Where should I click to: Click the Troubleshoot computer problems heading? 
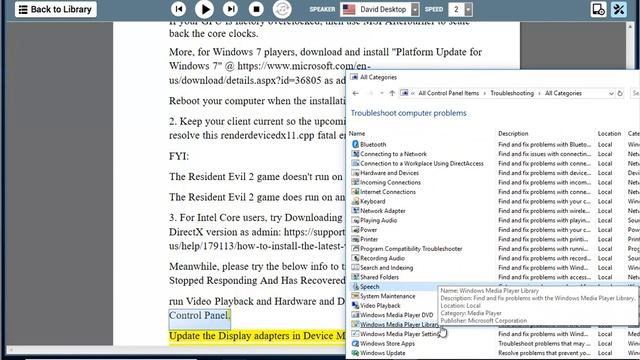point(409,113)
